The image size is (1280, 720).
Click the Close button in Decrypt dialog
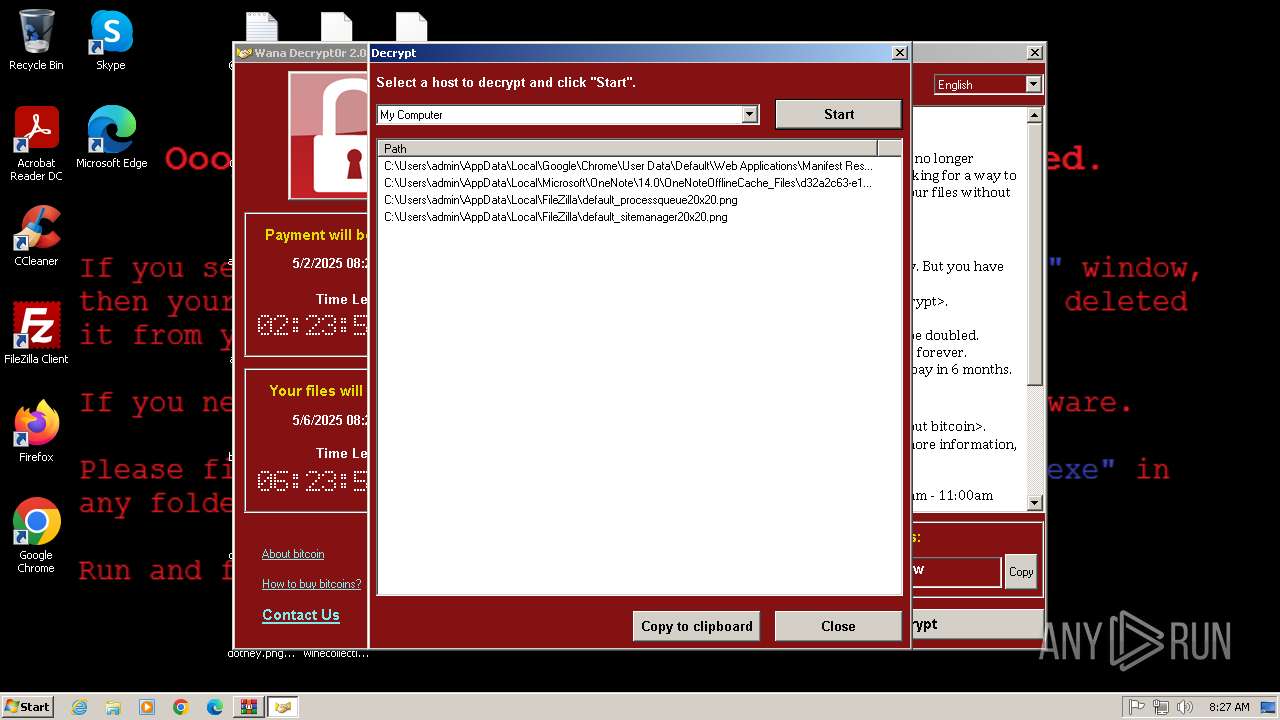click(x=838, y=626)
